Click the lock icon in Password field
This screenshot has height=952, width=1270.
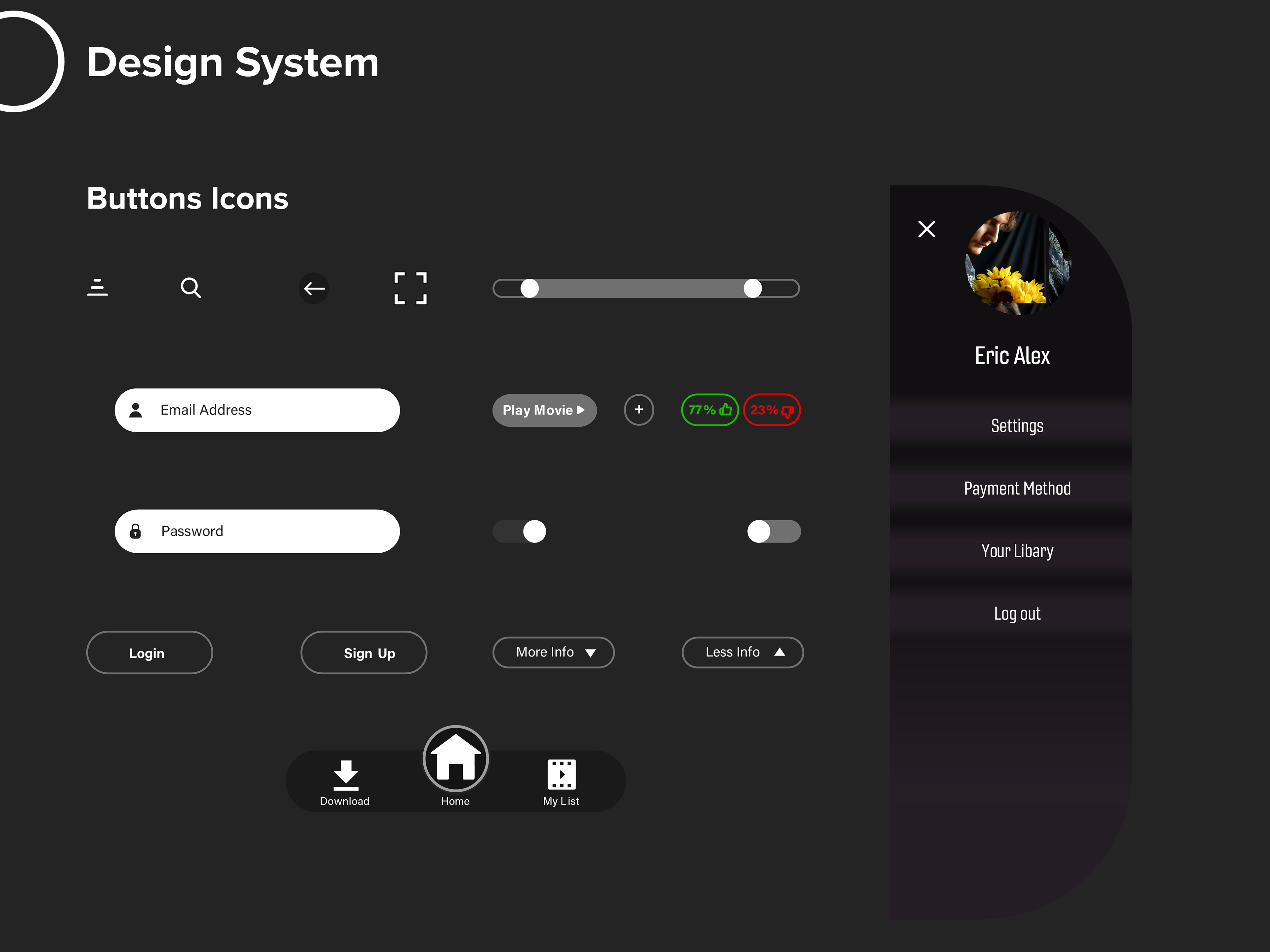click(x=136, y=531)
